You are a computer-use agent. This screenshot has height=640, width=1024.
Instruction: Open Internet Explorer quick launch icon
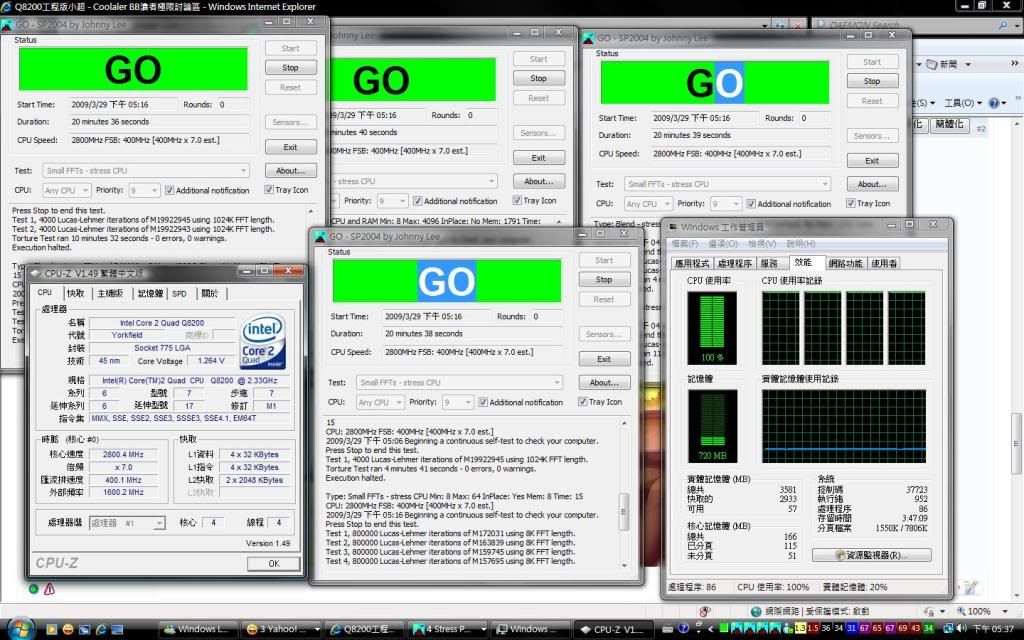coord(101,629)
